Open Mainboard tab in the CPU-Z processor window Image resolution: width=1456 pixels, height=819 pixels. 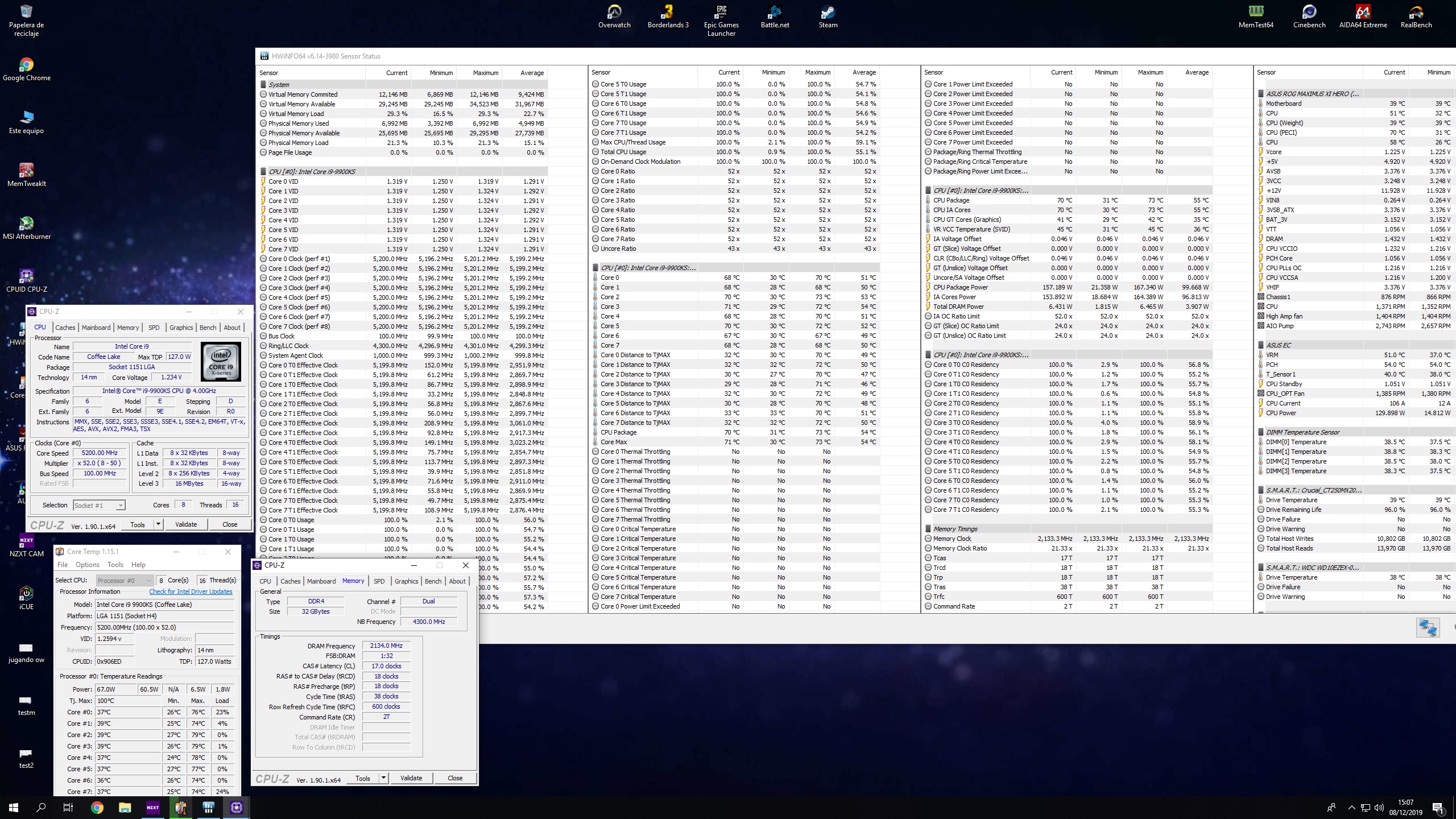coord(96,328)
